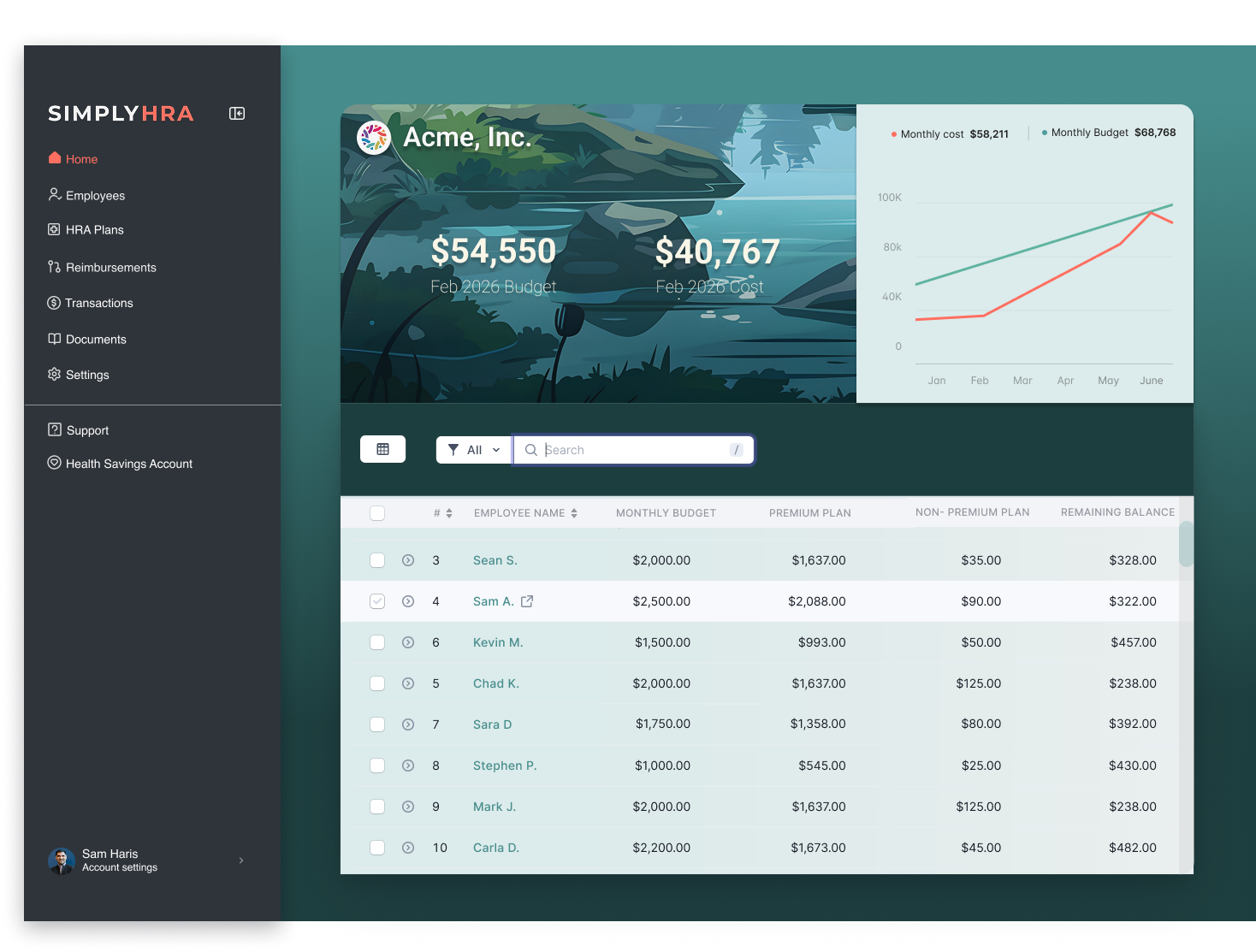
Task: Open Sean S. employee link
Action: pos(495,560)
